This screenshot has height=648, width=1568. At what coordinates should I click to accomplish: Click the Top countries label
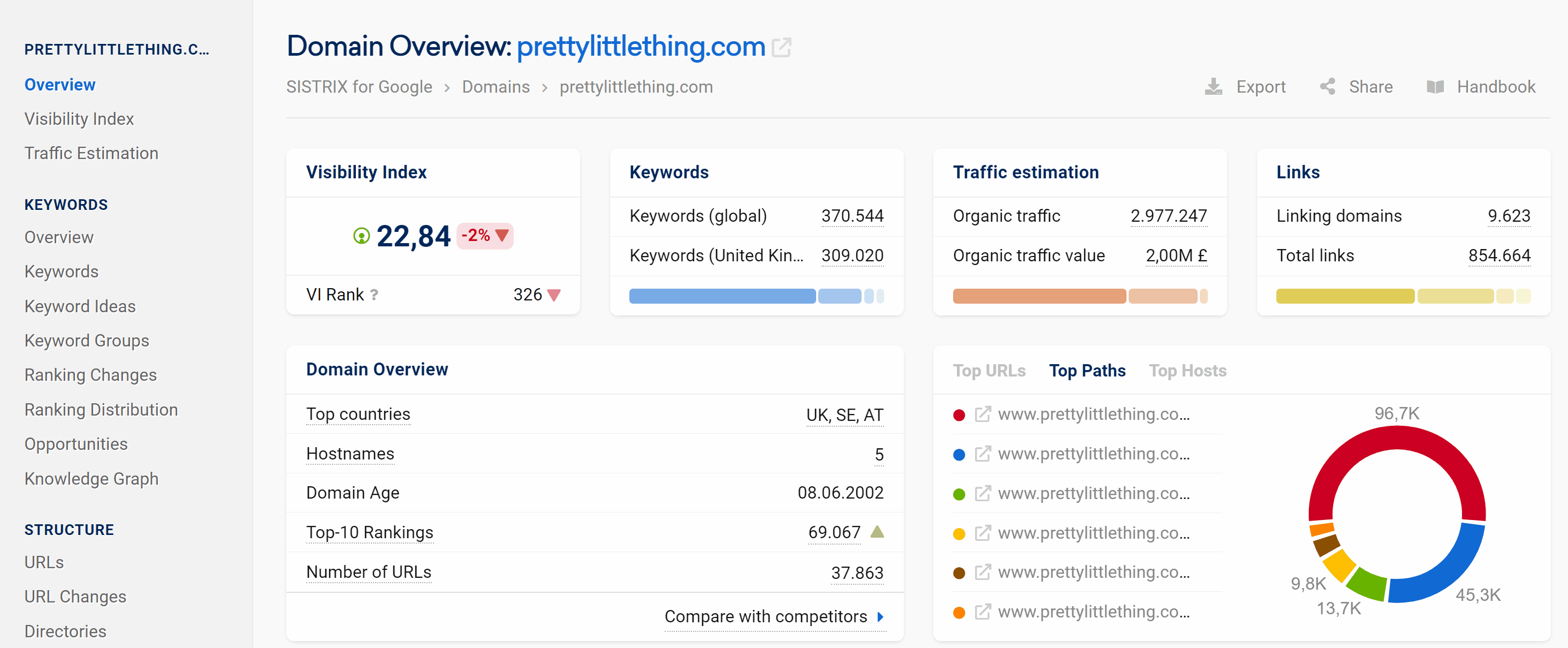pos(358,414)
